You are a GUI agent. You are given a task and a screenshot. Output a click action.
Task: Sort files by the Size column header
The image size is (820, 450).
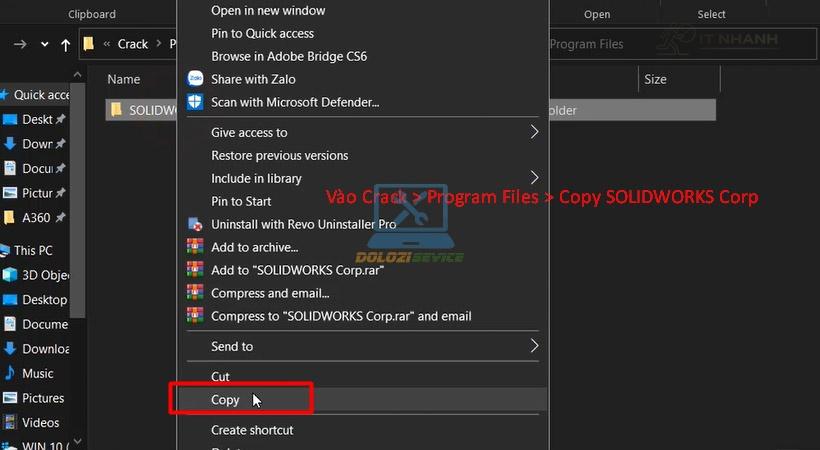(655, 79)
